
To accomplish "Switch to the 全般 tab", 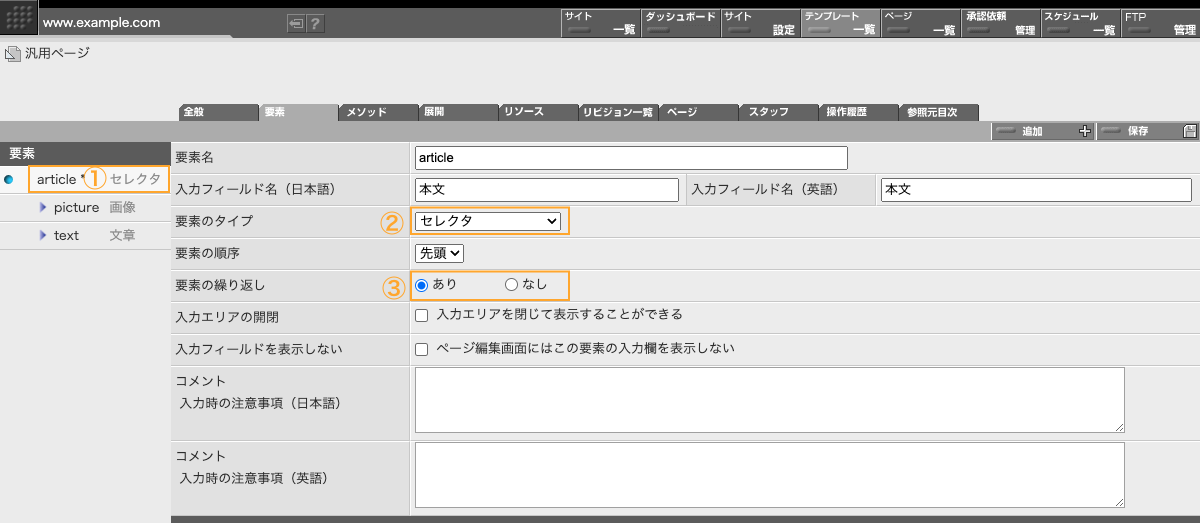I will 219,112.
